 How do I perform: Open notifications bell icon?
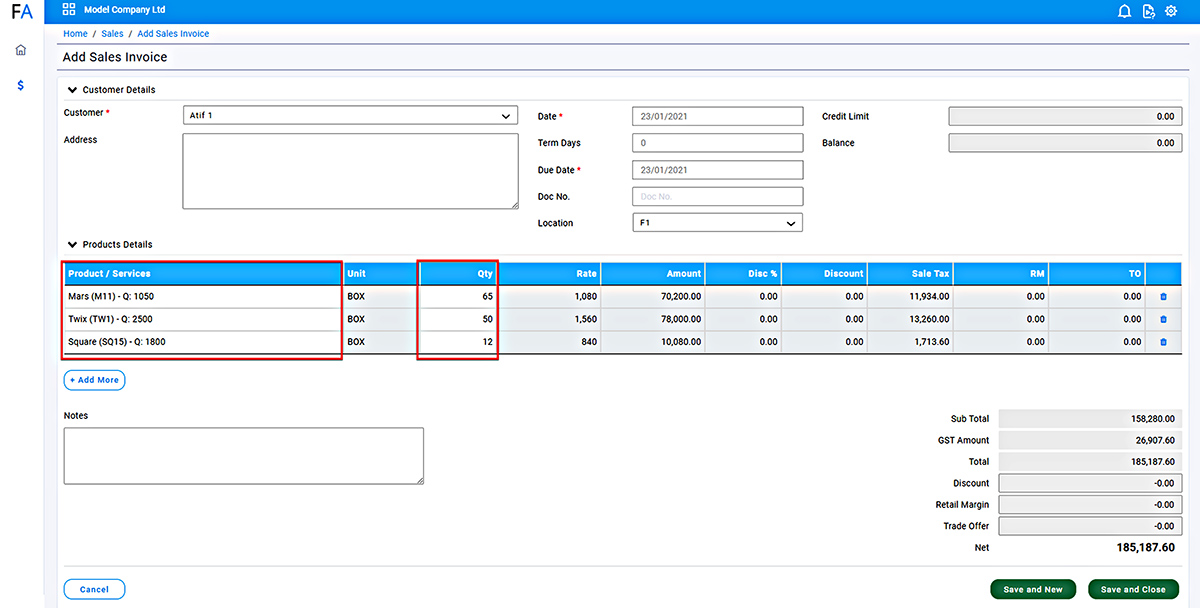(1124, 11)
